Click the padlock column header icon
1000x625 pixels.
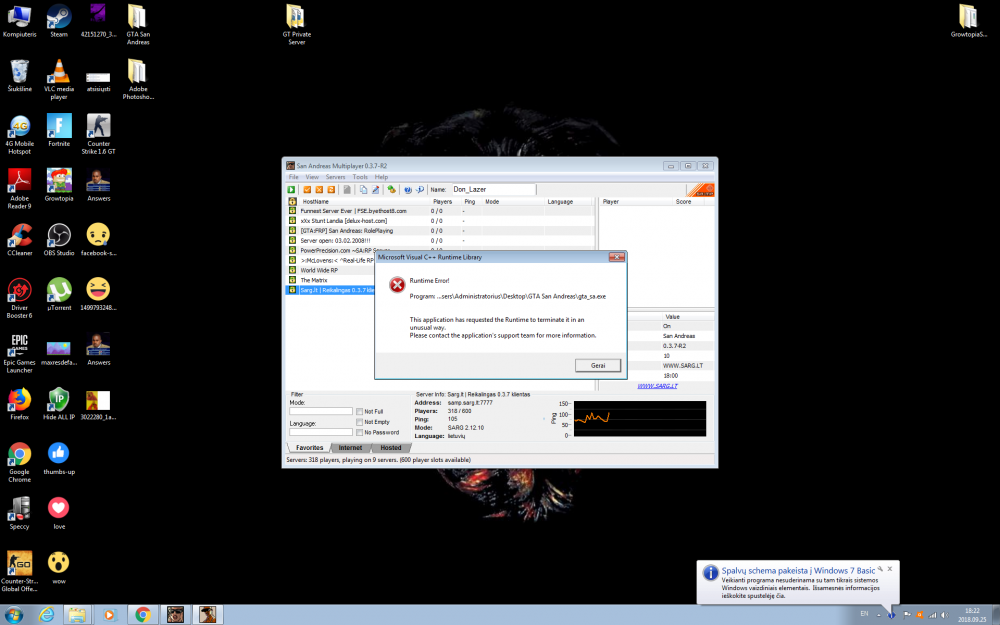(292, 202)
